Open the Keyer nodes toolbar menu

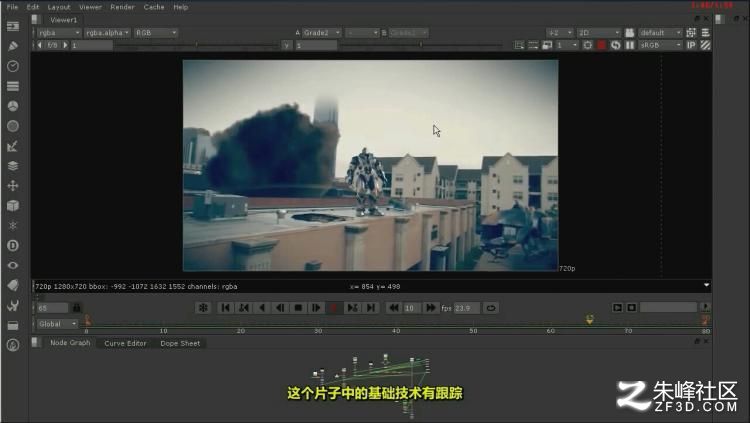tap(13, 146)
